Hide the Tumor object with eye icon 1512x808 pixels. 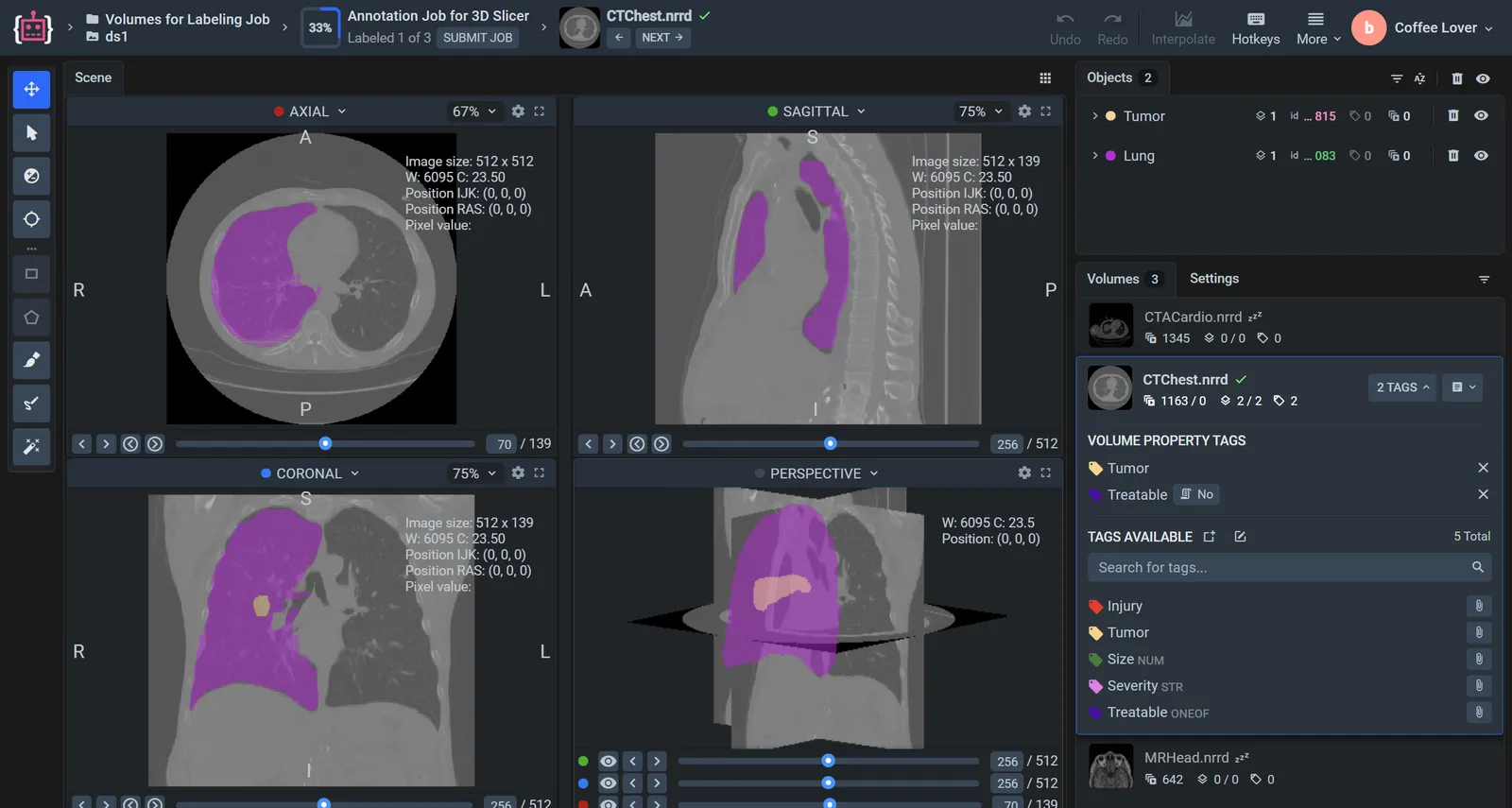point(1481,116)
